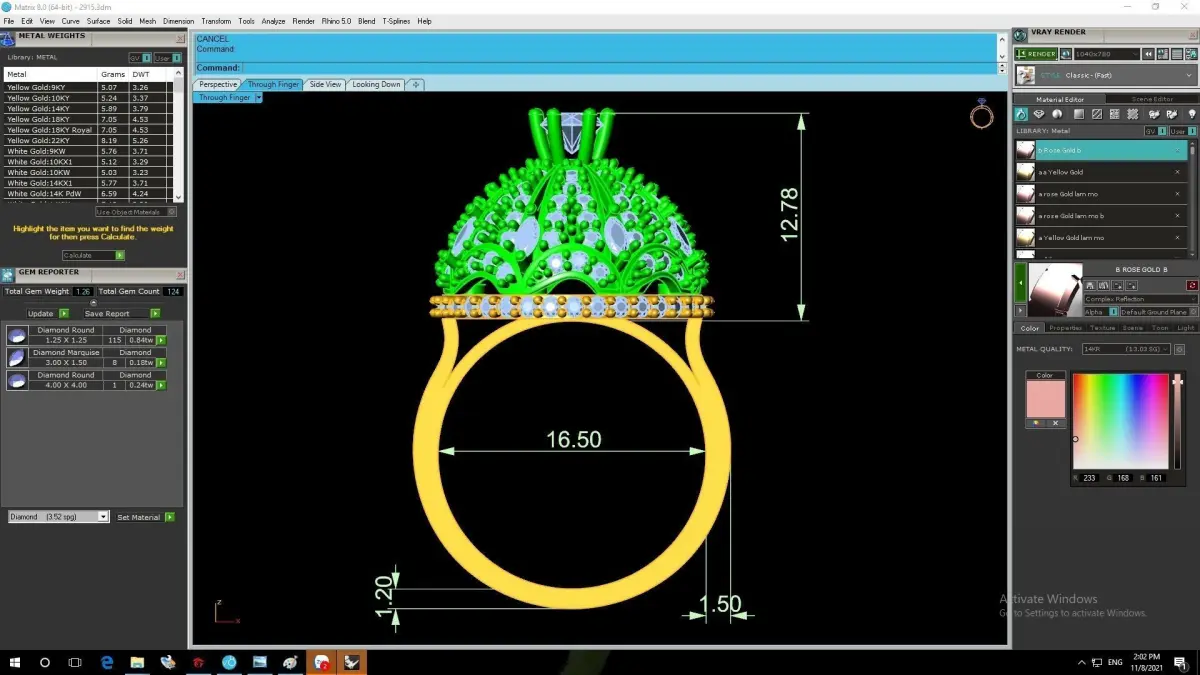This screenshot has width=1200, height=675.
Task: Click the Update button in Gem Reporter
Action: pyautogui.click(x=46, y=313)
